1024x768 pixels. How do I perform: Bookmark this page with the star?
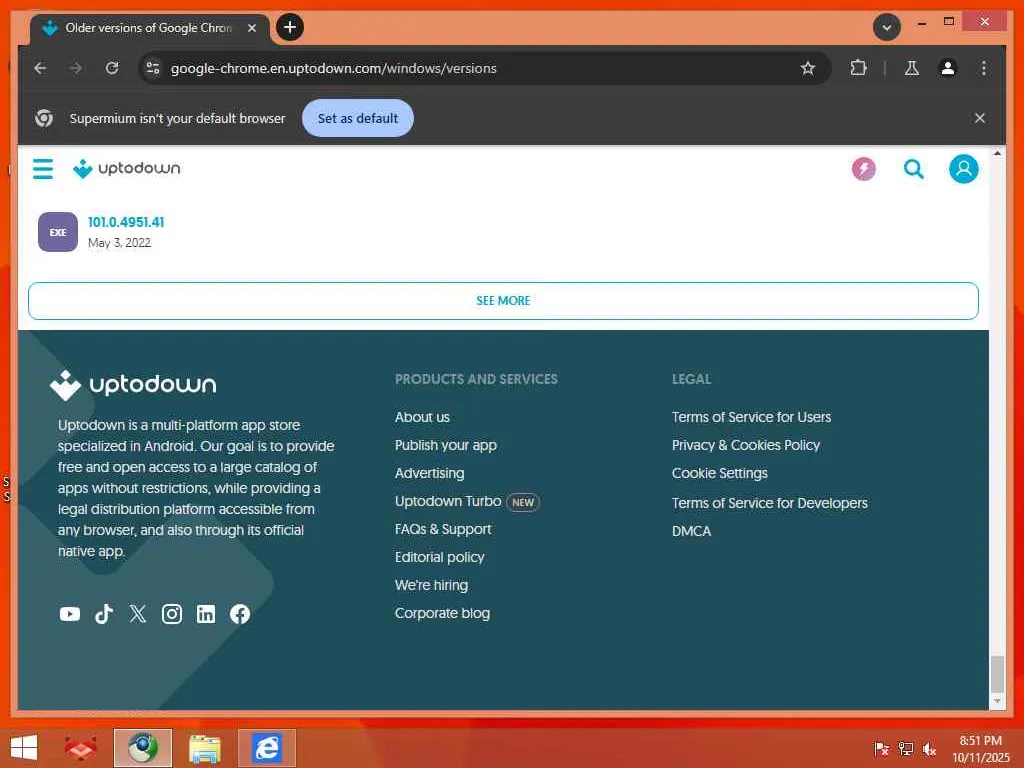pyautogui.click(x=808, y=68)
